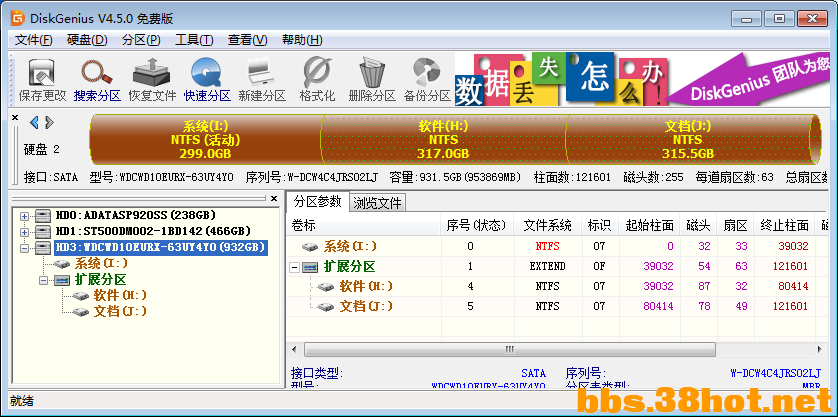This screenshot has width=838, height=417.
Task: Click the red NTFS cell of 系统(I:)
Action: (547, 246)
